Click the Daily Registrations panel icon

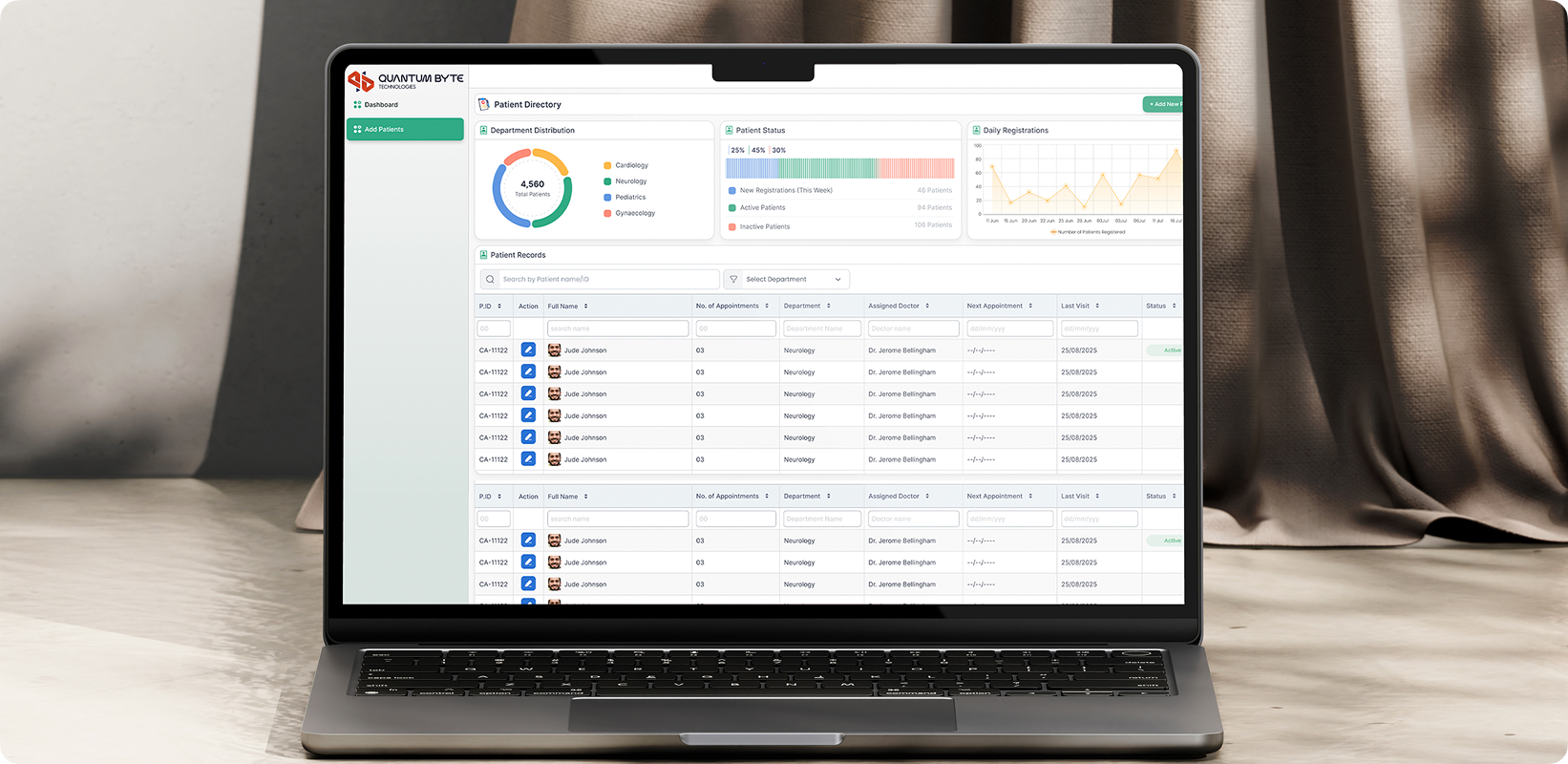[x=976, y=130]
